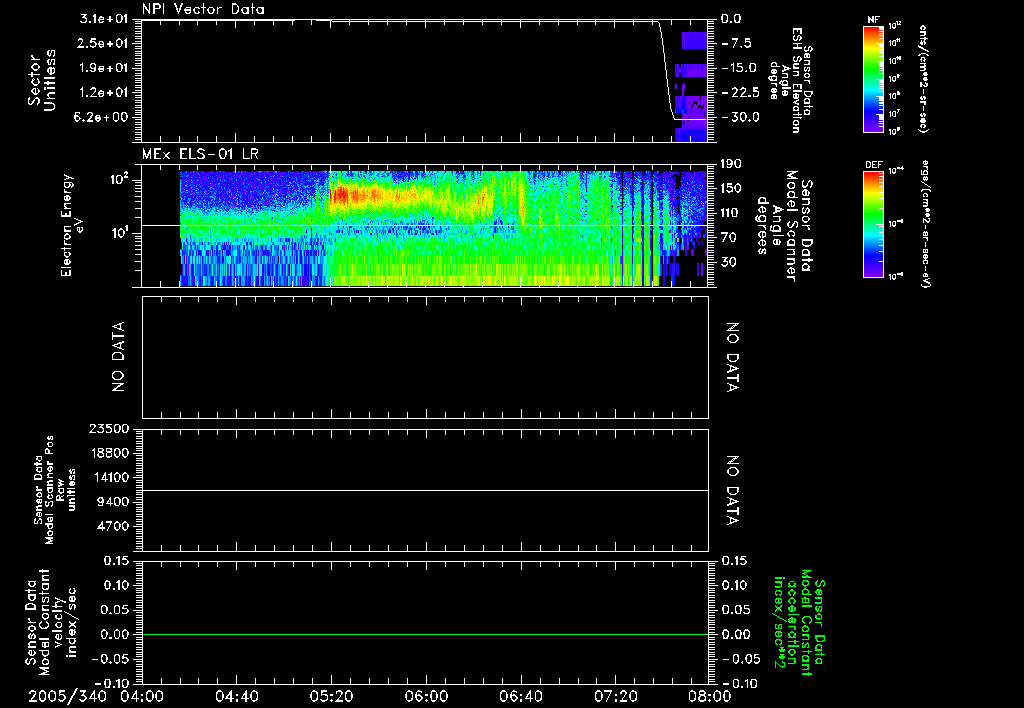Screen dimensions: 1024x708
Task: Click the 23500 axis value
Action: pyautogui.click(x=111, y=429)
